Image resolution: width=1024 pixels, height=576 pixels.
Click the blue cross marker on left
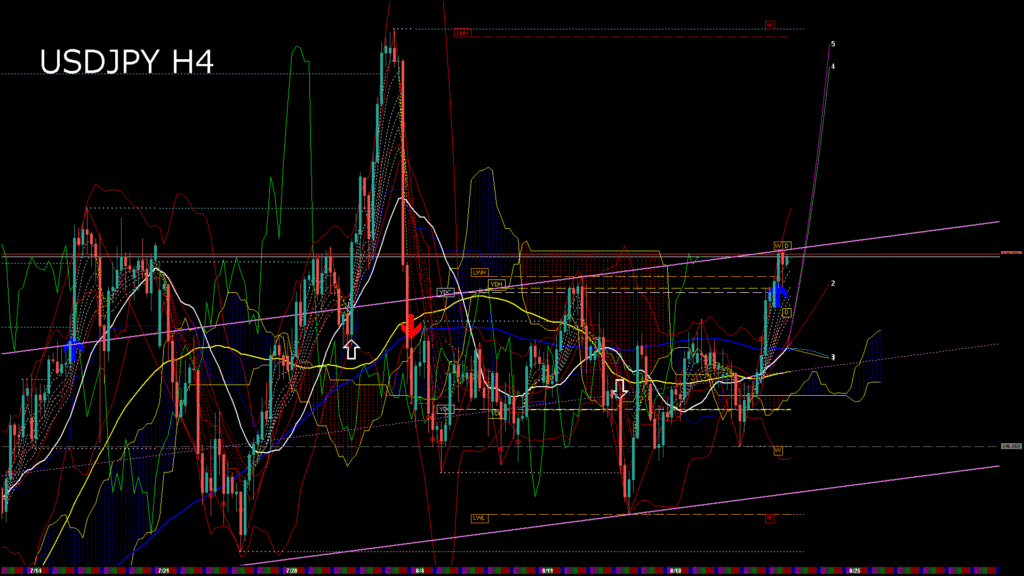tap(72, 349)
